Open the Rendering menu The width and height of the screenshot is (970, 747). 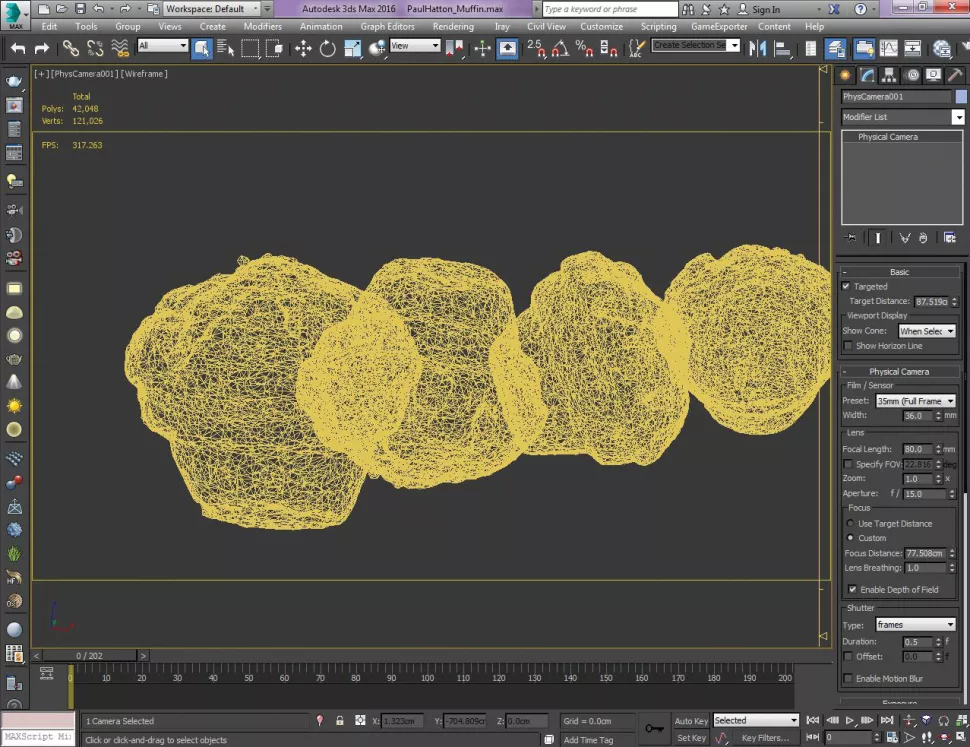coord(453,27)
